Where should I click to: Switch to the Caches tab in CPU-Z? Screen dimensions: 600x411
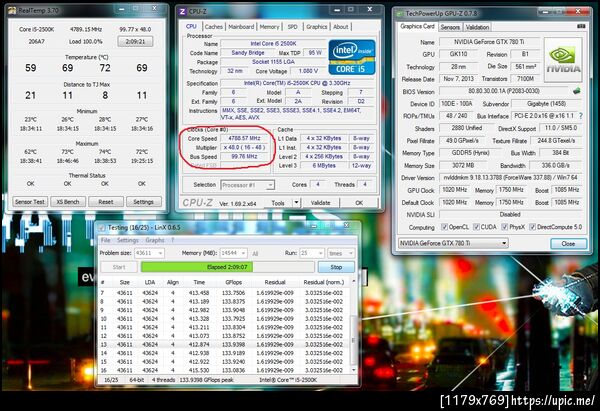[214, 27]
